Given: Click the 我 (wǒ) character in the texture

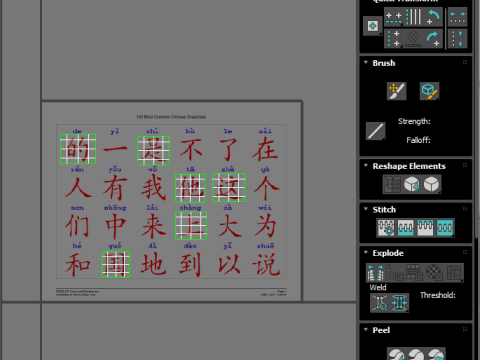Looking at the screenshot, I should tap(153, 188).
